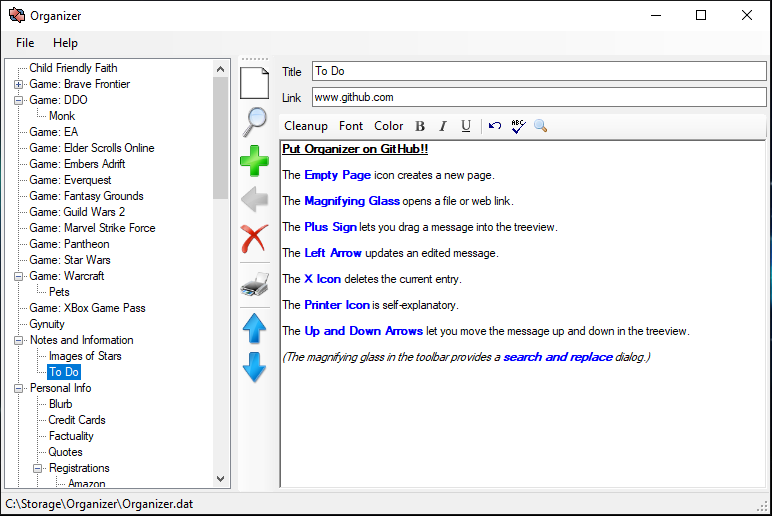Click the treeview vertical scrollbar thumb
This screenshot has width=772, height=516.
click(x=221, y=138)
